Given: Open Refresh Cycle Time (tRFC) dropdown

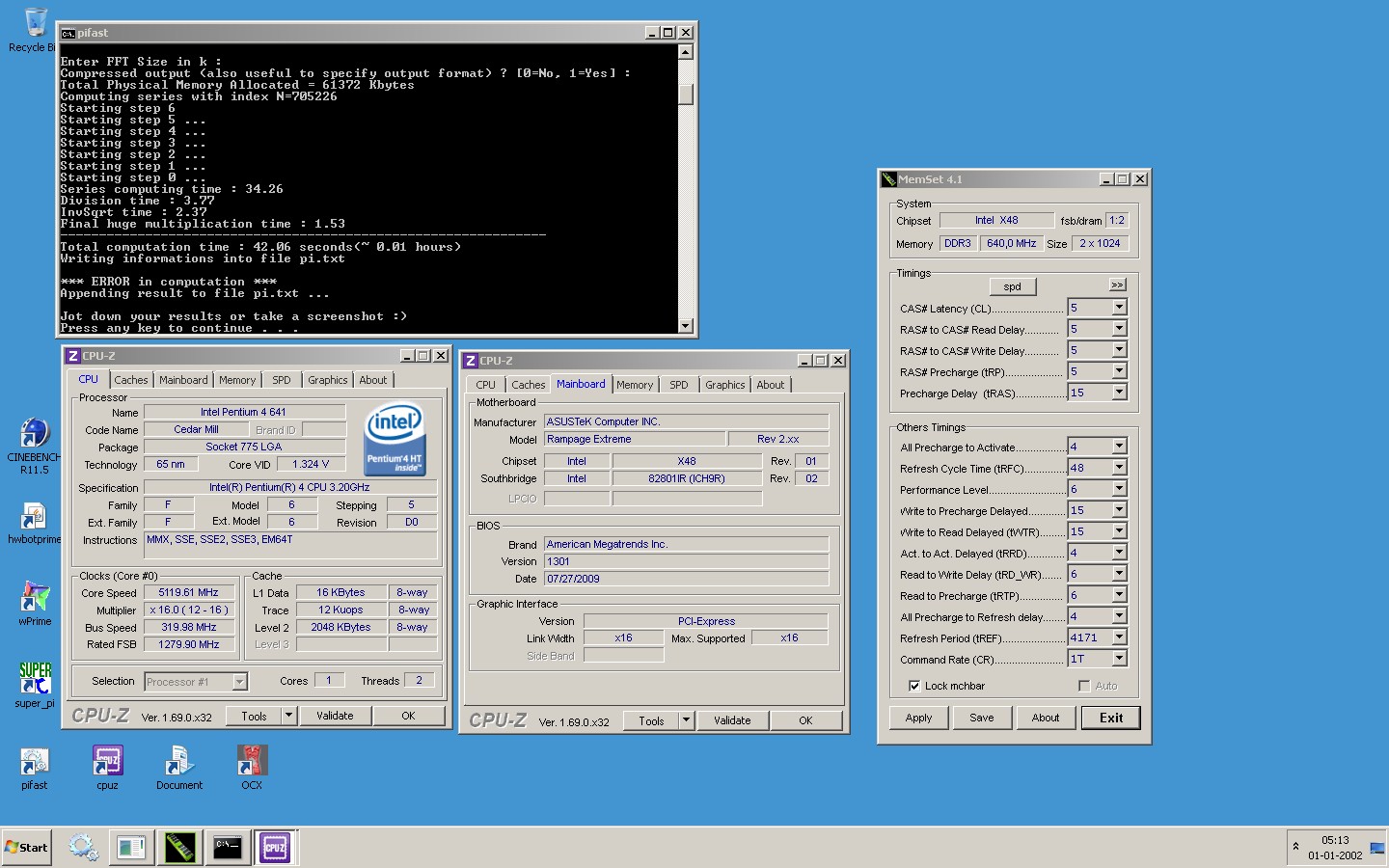Looking at the screenshot, I should pyautogui.click(x=1119, y=468).
